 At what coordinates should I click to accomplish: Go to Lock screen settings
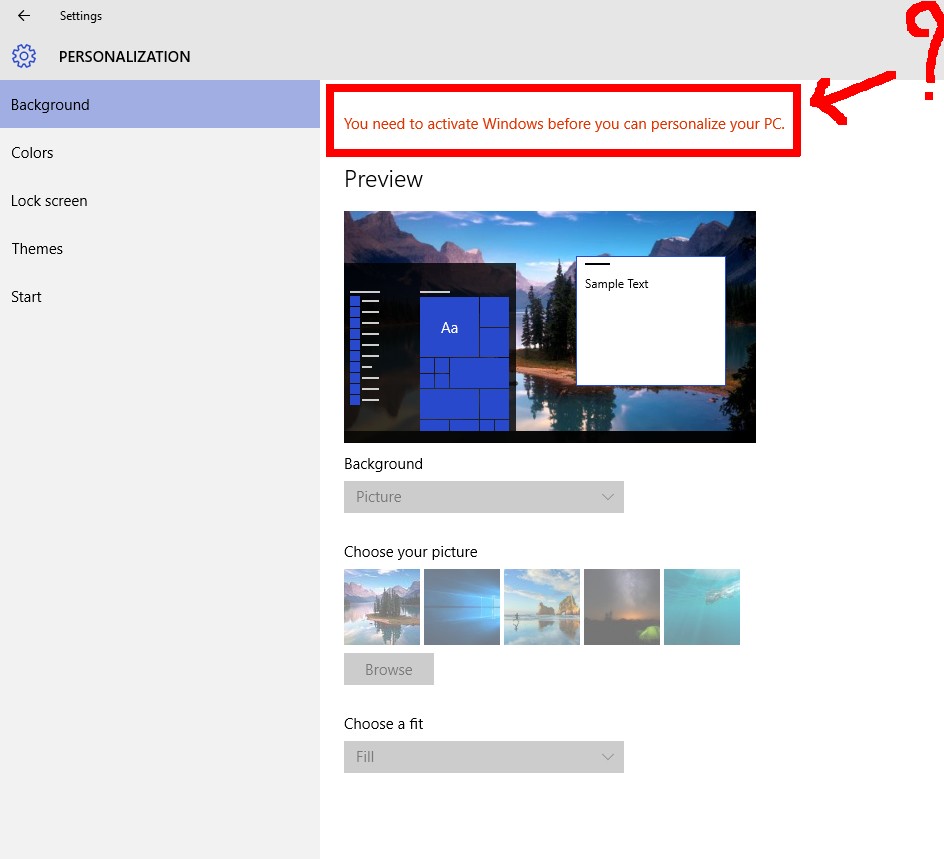(49, 201)
